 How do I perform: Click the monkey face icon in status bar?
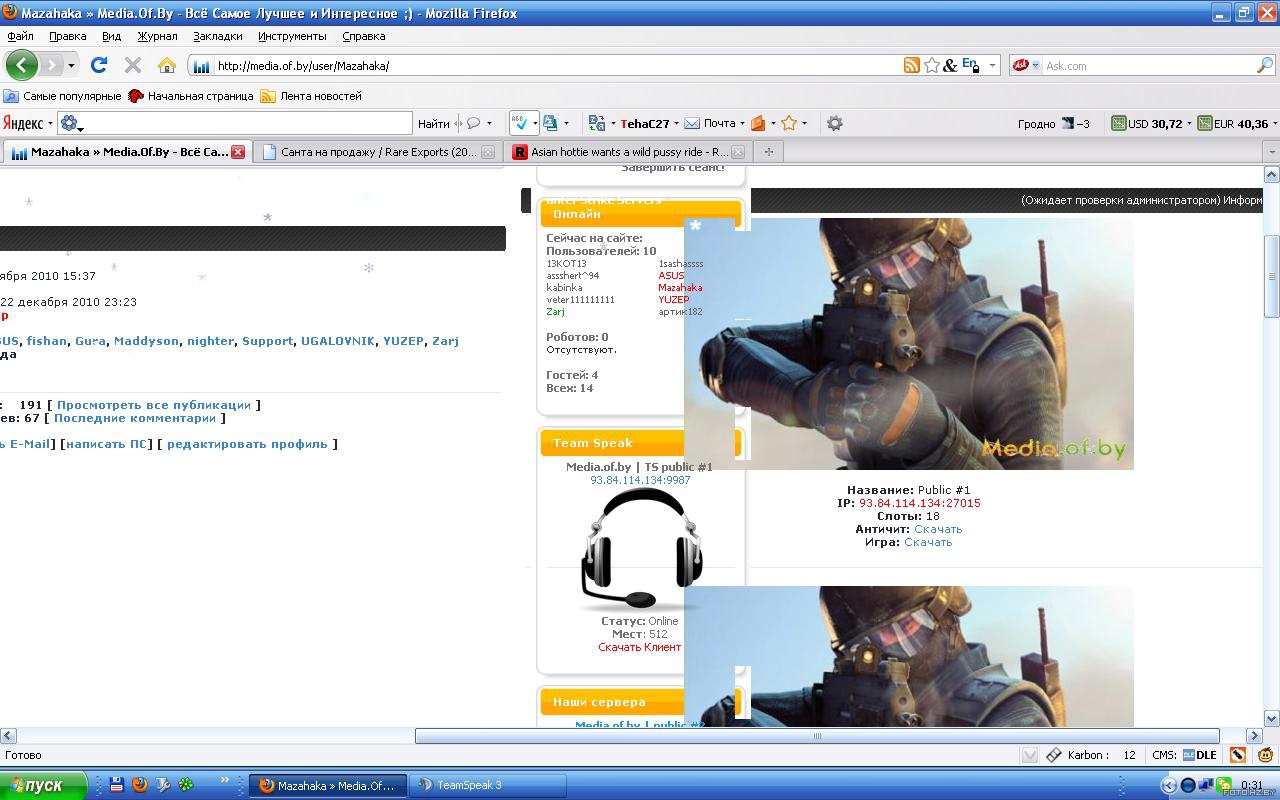[1265, 755]
